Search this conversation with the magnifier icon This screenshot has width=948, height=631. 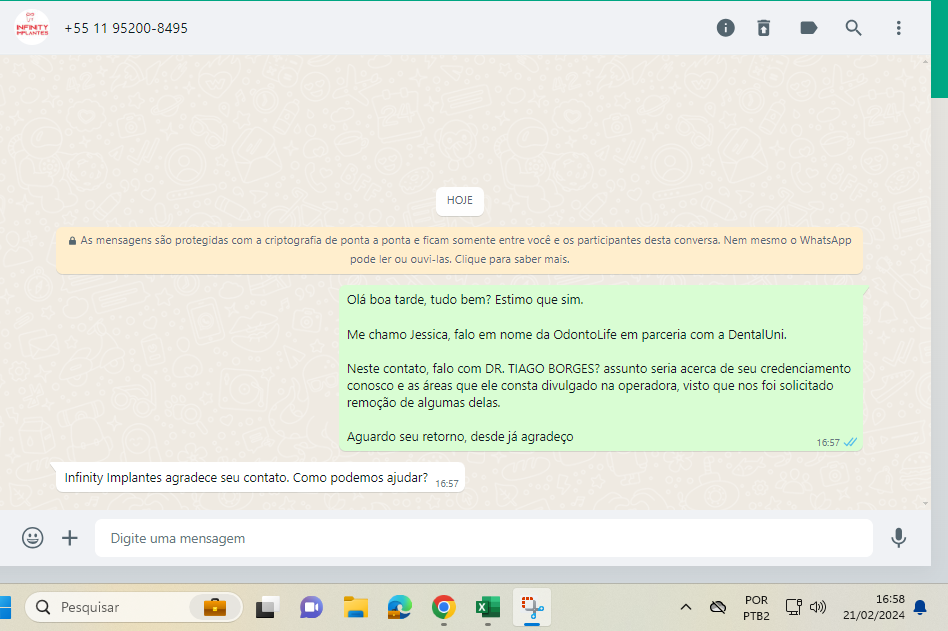(x=853, y=28)
